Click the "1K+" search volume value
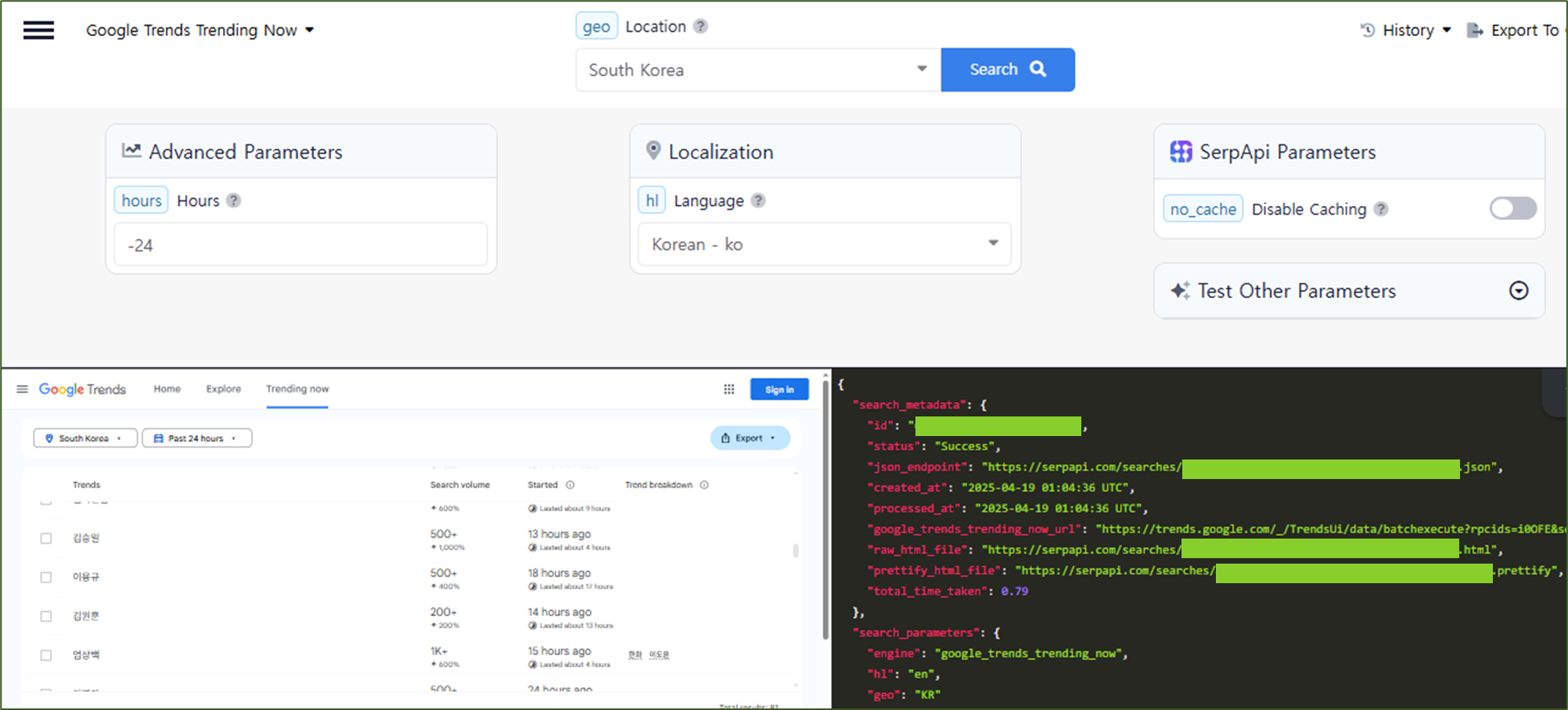Image resolution: width=1568 pixels, height=710 pixels. (439, 651)
